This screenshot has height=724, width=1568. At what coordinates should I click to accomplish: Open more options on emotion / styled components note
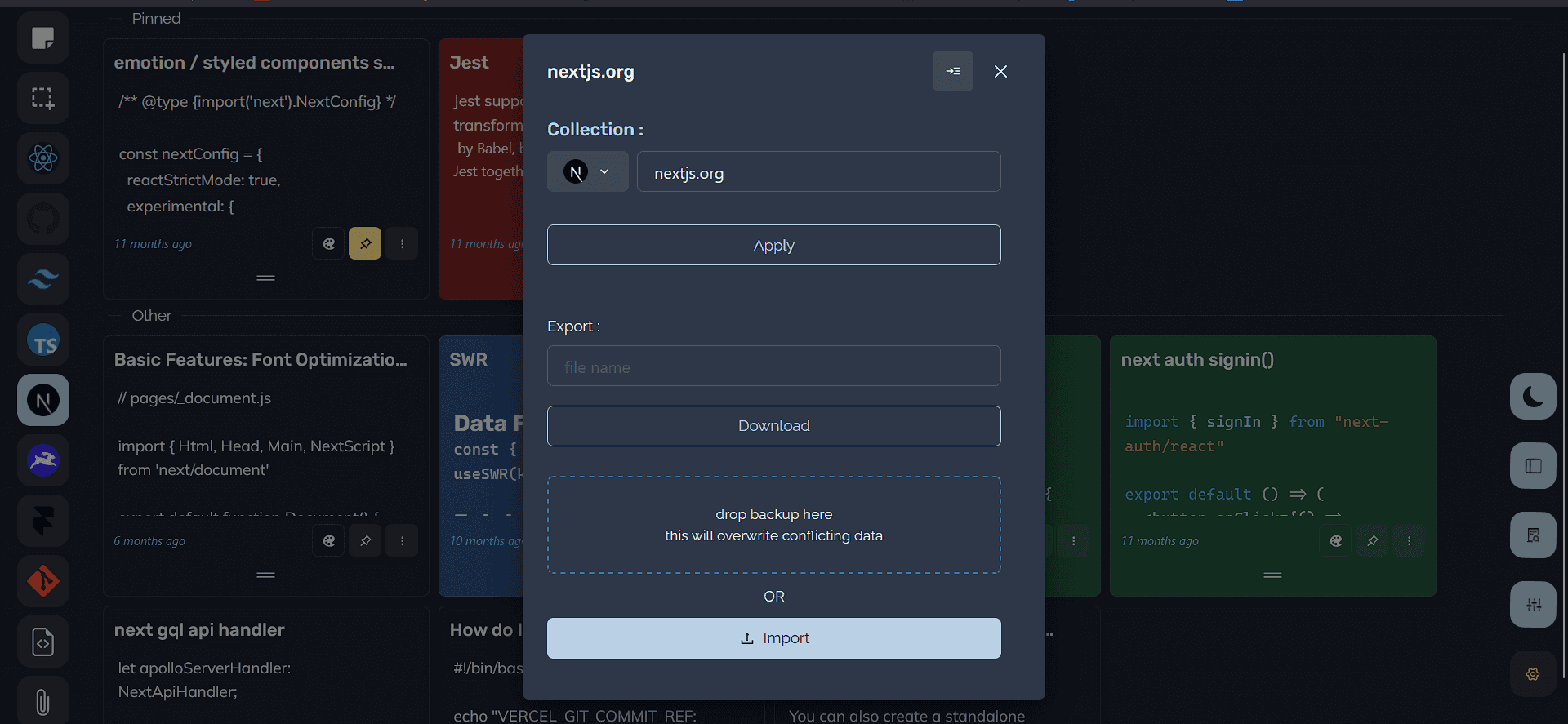(402, 243)
